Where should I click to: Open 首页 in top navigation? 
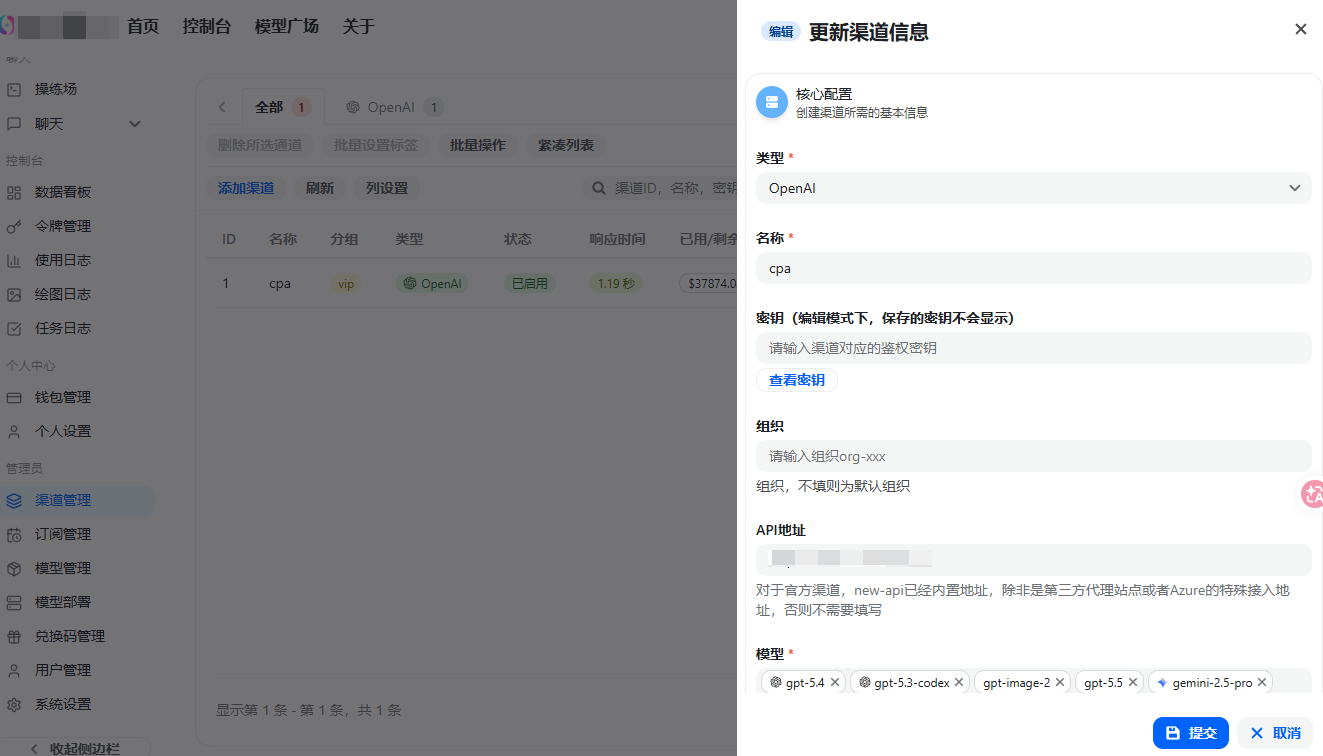pos(143,26)
